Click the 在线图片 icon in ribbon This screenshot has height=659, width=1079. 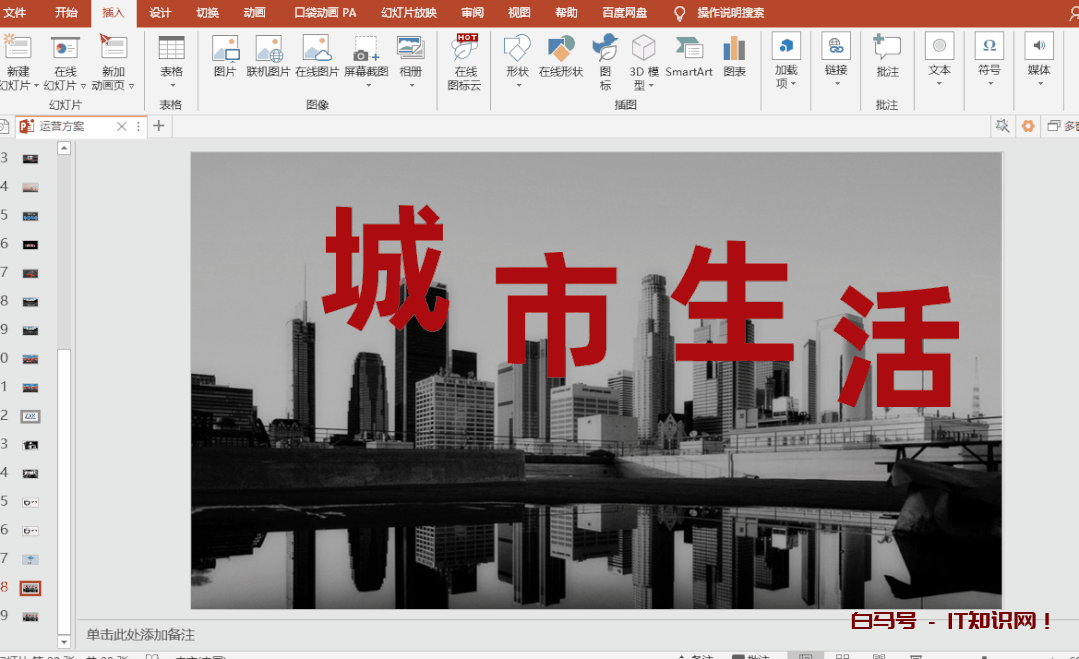coord(317,56)
